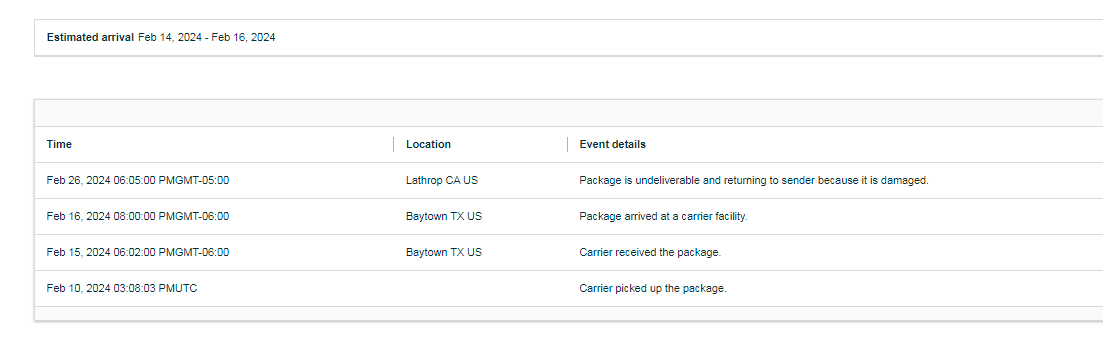Click the Carrier picked up the package text
The height and width of the screenshot is (362, 1103).
(653, 288)
